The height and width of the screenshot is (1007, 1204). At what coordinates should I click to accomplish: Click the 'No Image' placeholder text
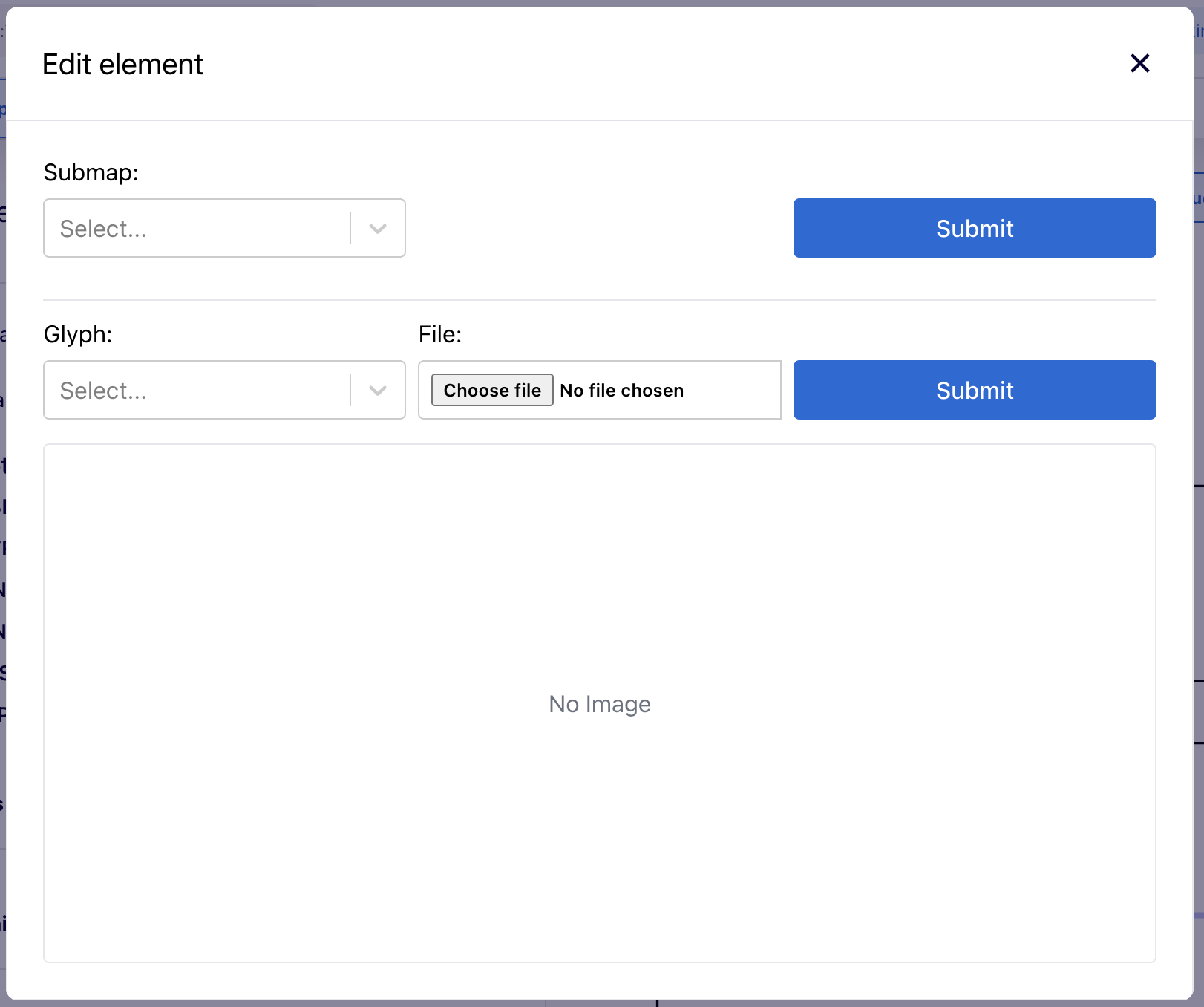pyautogui.click(x=600, y=704)
